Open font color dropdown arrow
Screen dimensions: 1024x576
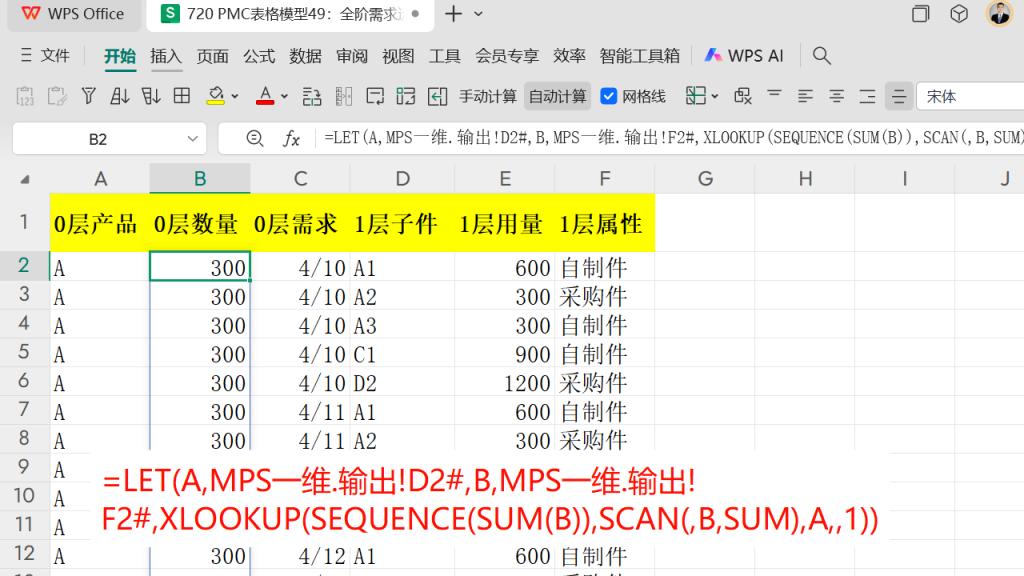pos(285,97)
